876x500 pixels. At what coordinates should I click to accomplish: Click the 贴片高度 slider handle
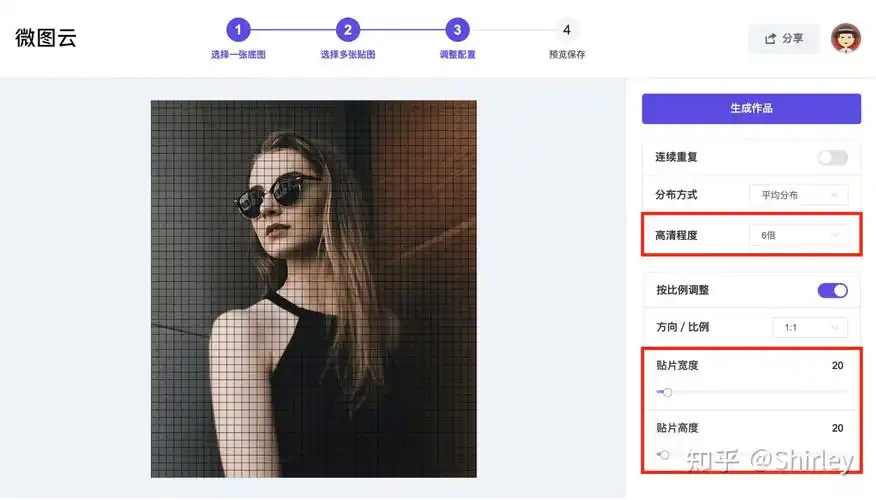click(664, 455)
